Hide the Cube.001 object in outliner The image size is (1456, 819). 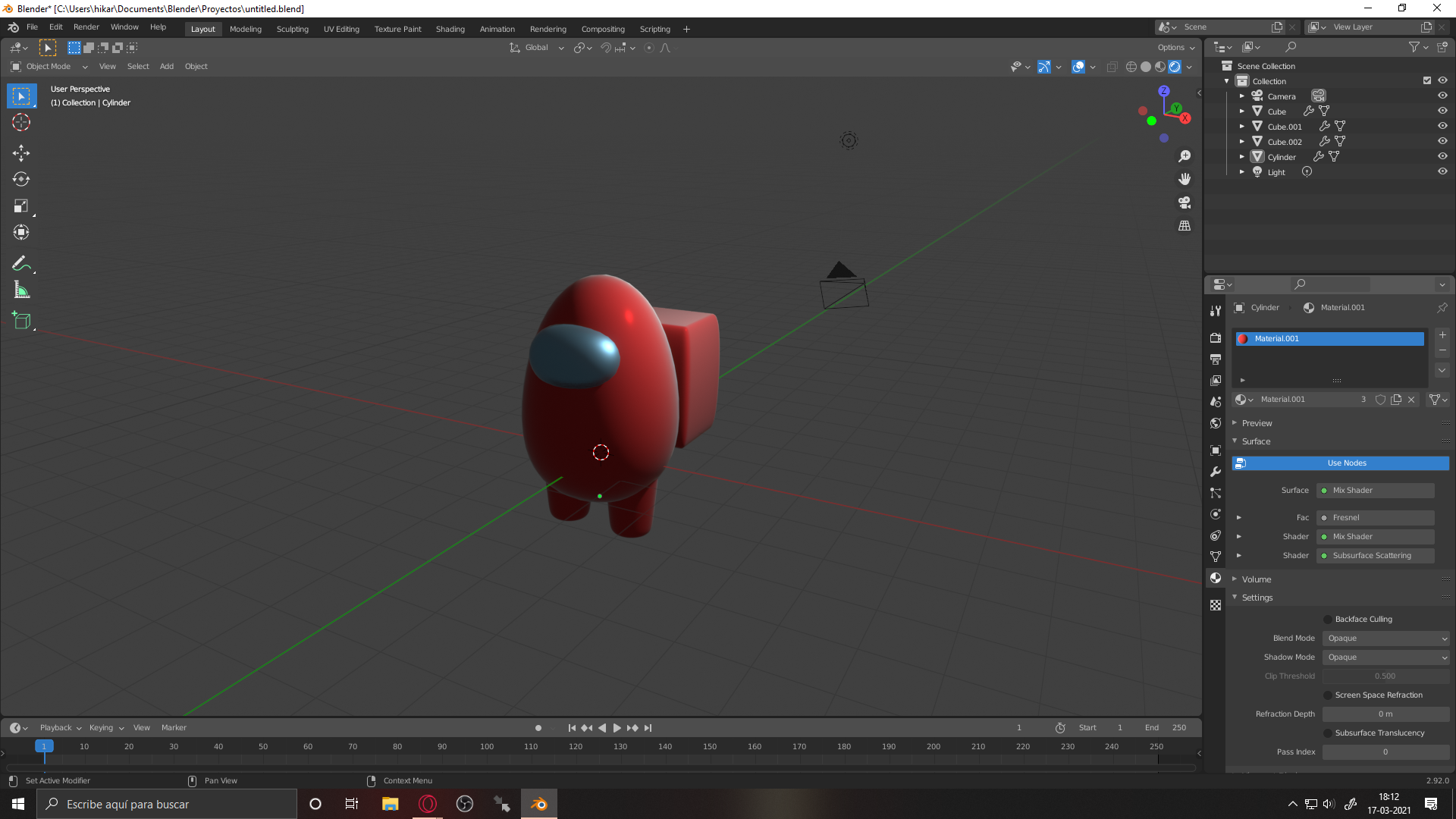[x=1442, y=126]
